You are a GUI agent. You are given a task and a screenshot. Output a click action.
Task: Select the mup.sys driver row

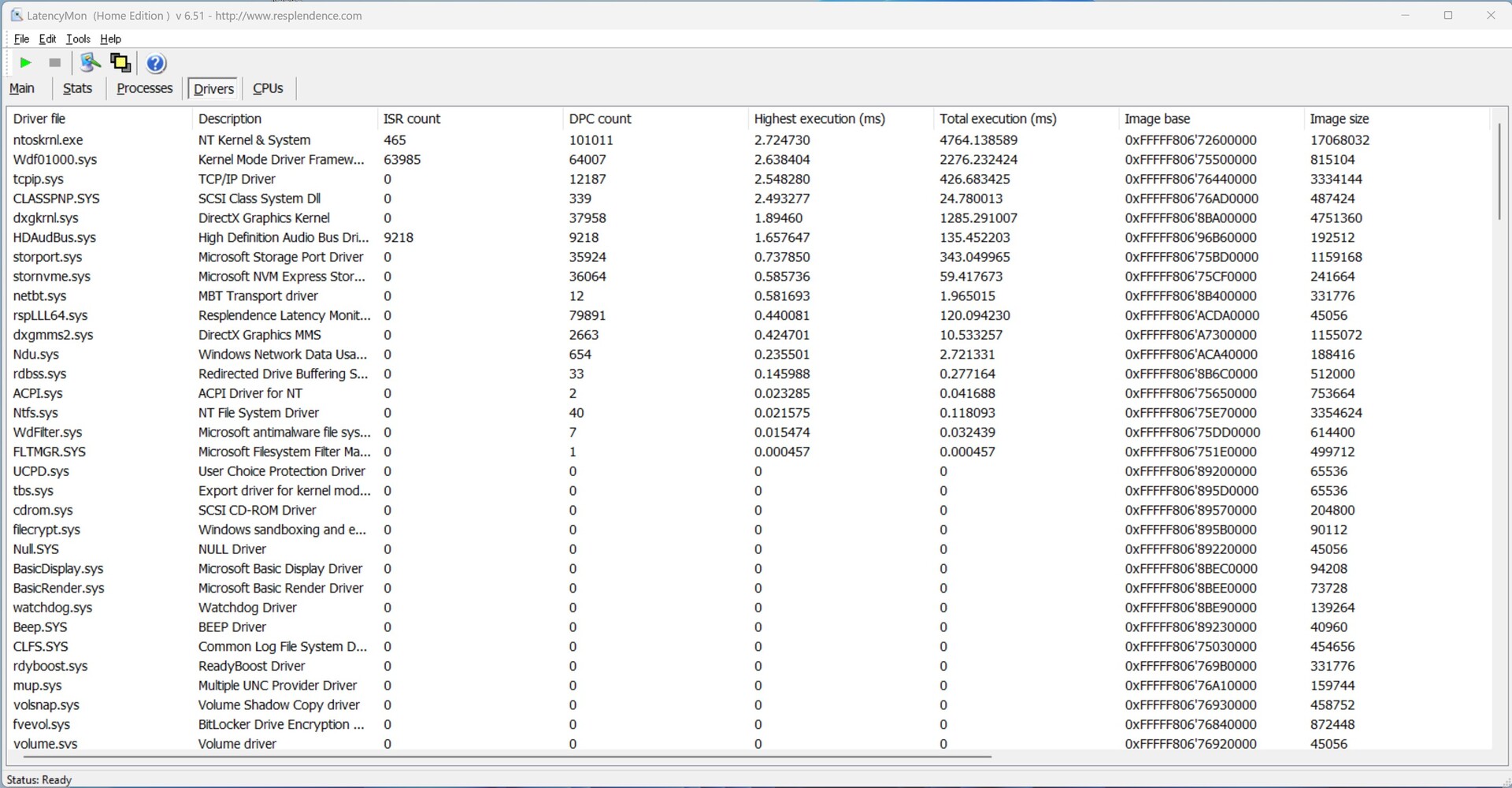click(748, 686)
